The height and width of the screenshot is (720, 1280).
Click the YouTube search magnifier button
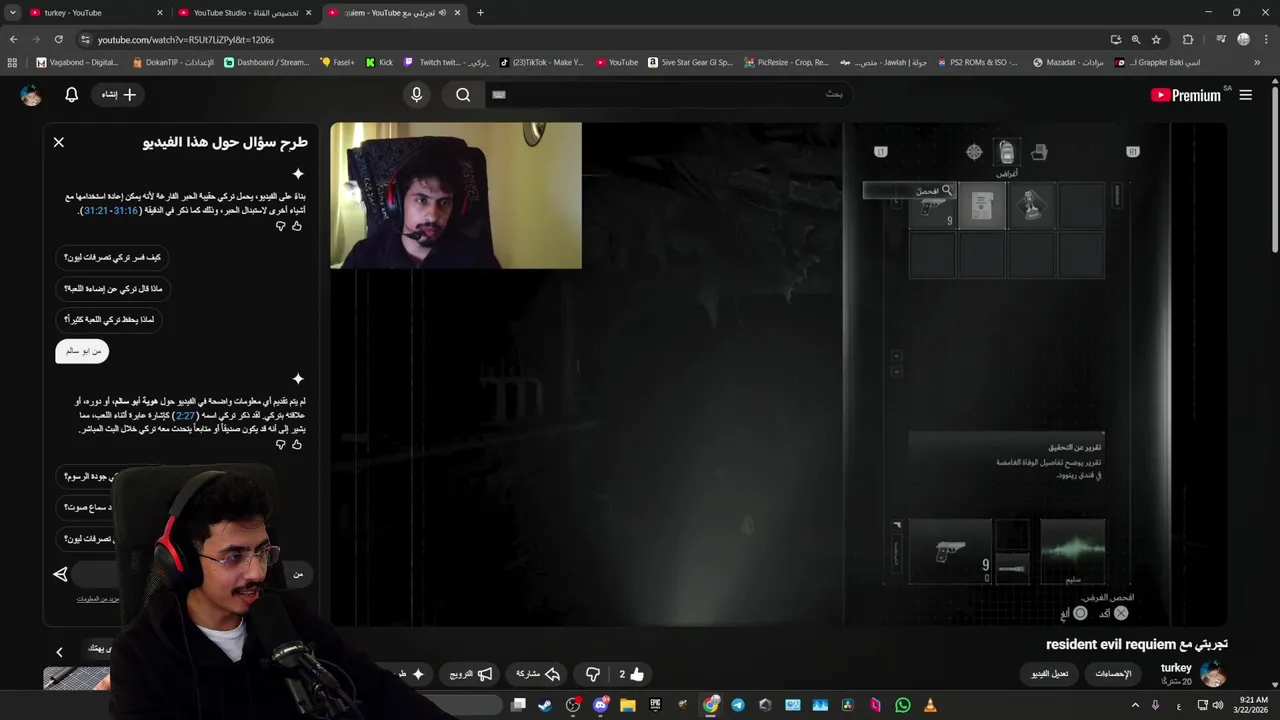click(x=463, y=94)
